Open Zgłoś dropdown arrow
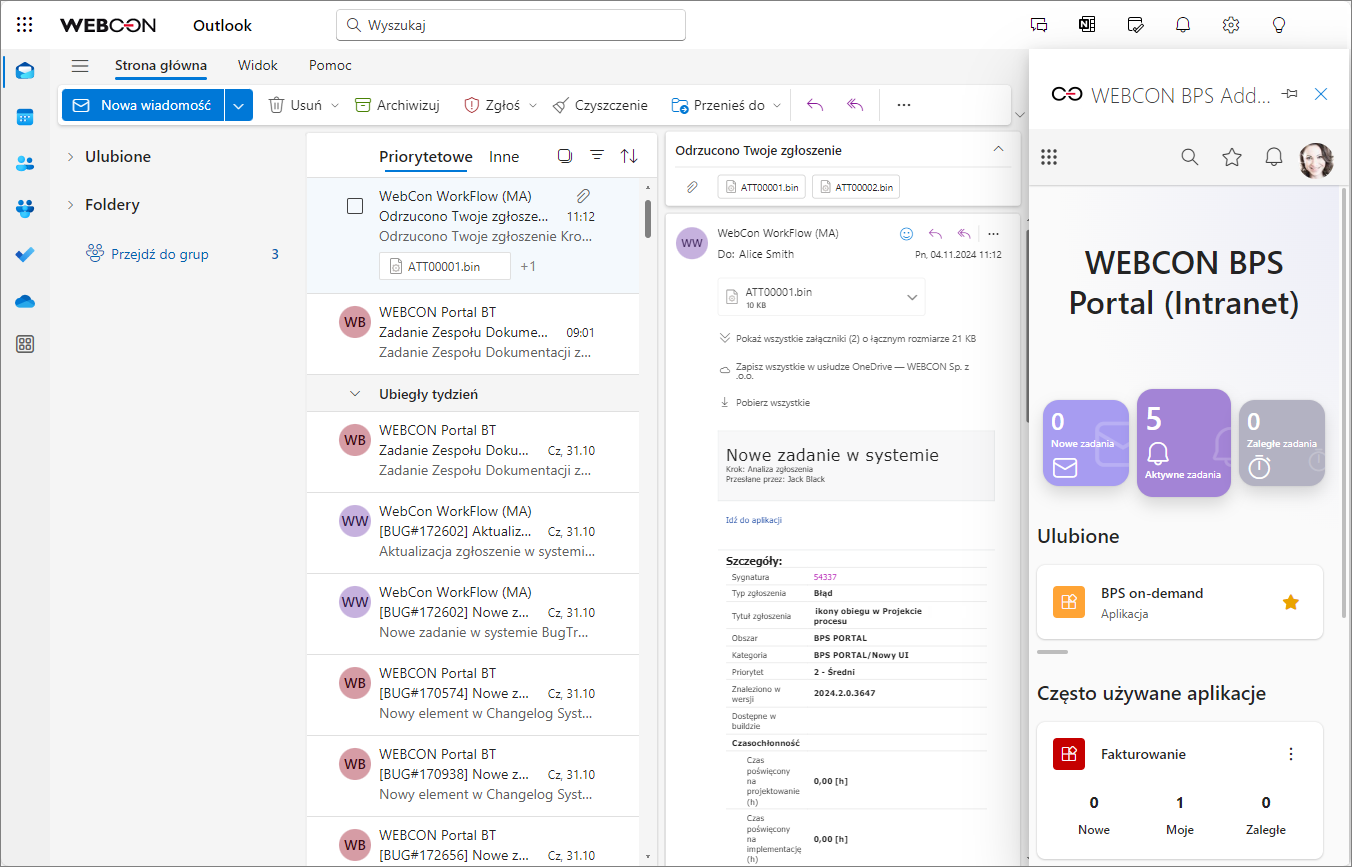The height and width of the screenshot is (867, 1352). pyautogui.click(x=533, y=105)
